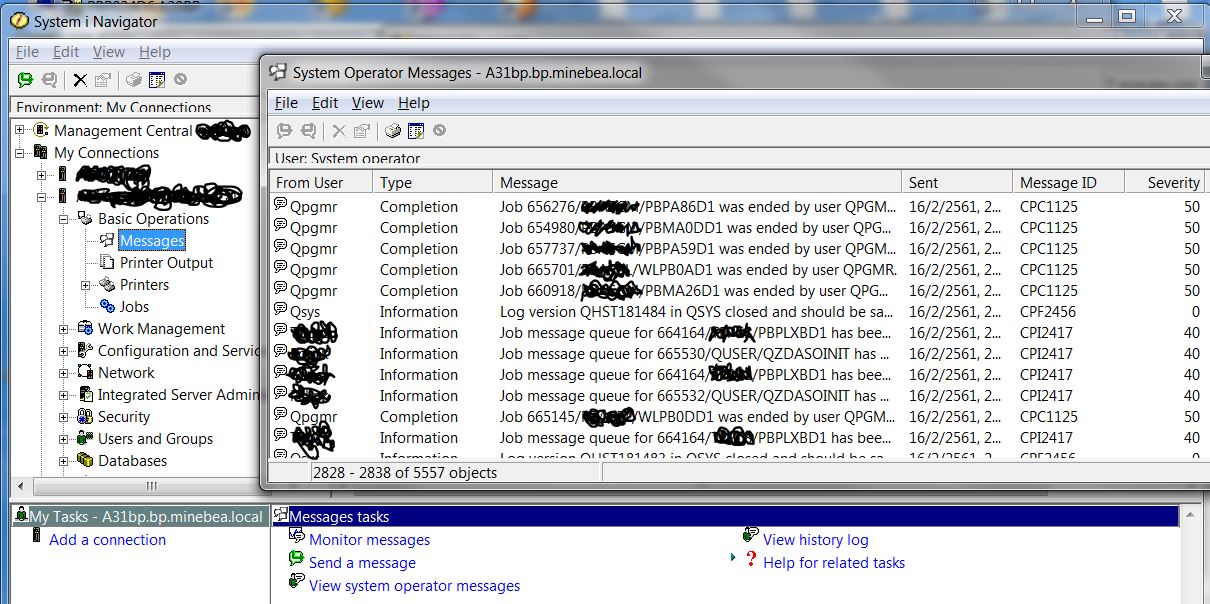The height and width of the screenshot is (604, 1210).
Task: Select the Messages item under Basic Operations
Action: (x=152, y=240)
